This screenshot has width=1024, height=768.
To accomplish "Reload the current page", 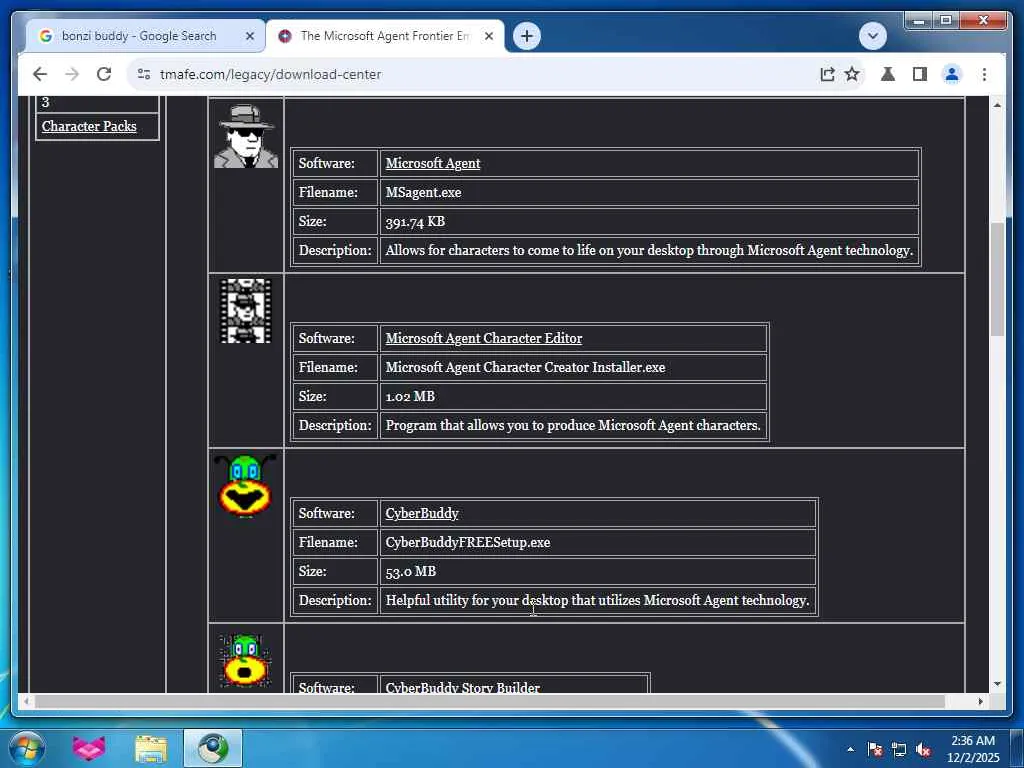I will pos(104,74).
